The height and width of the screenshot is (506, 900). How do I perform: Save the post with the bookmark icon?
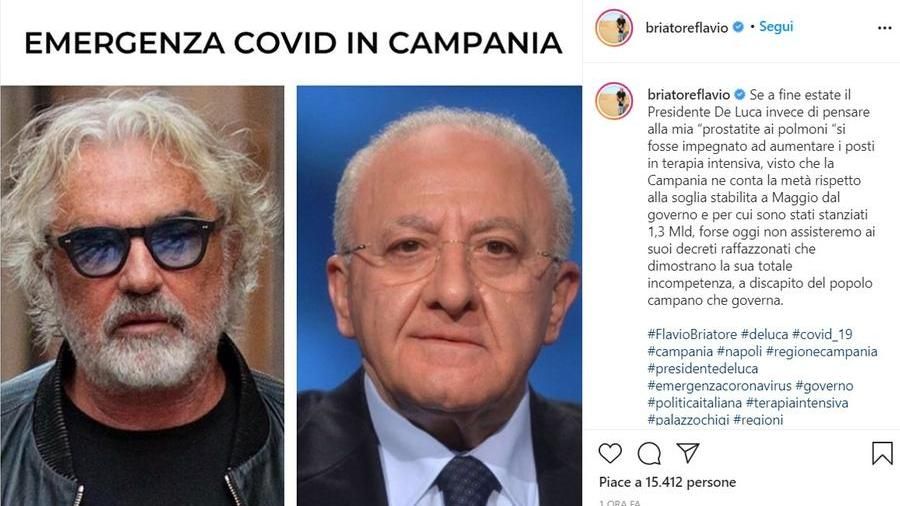[x=882, y=453]
